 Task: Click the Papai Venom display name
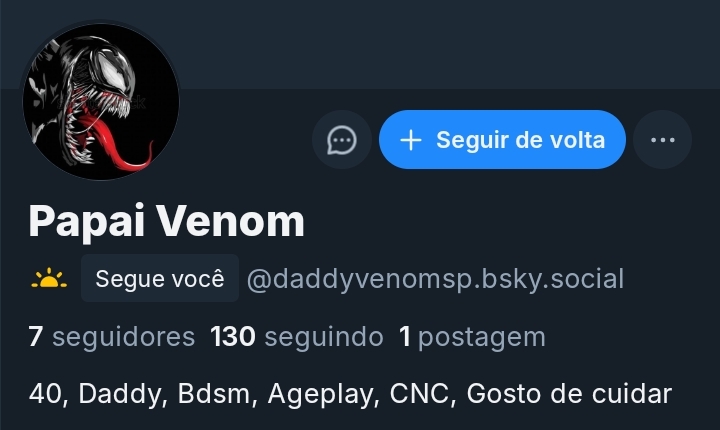[x=166, y=221]
